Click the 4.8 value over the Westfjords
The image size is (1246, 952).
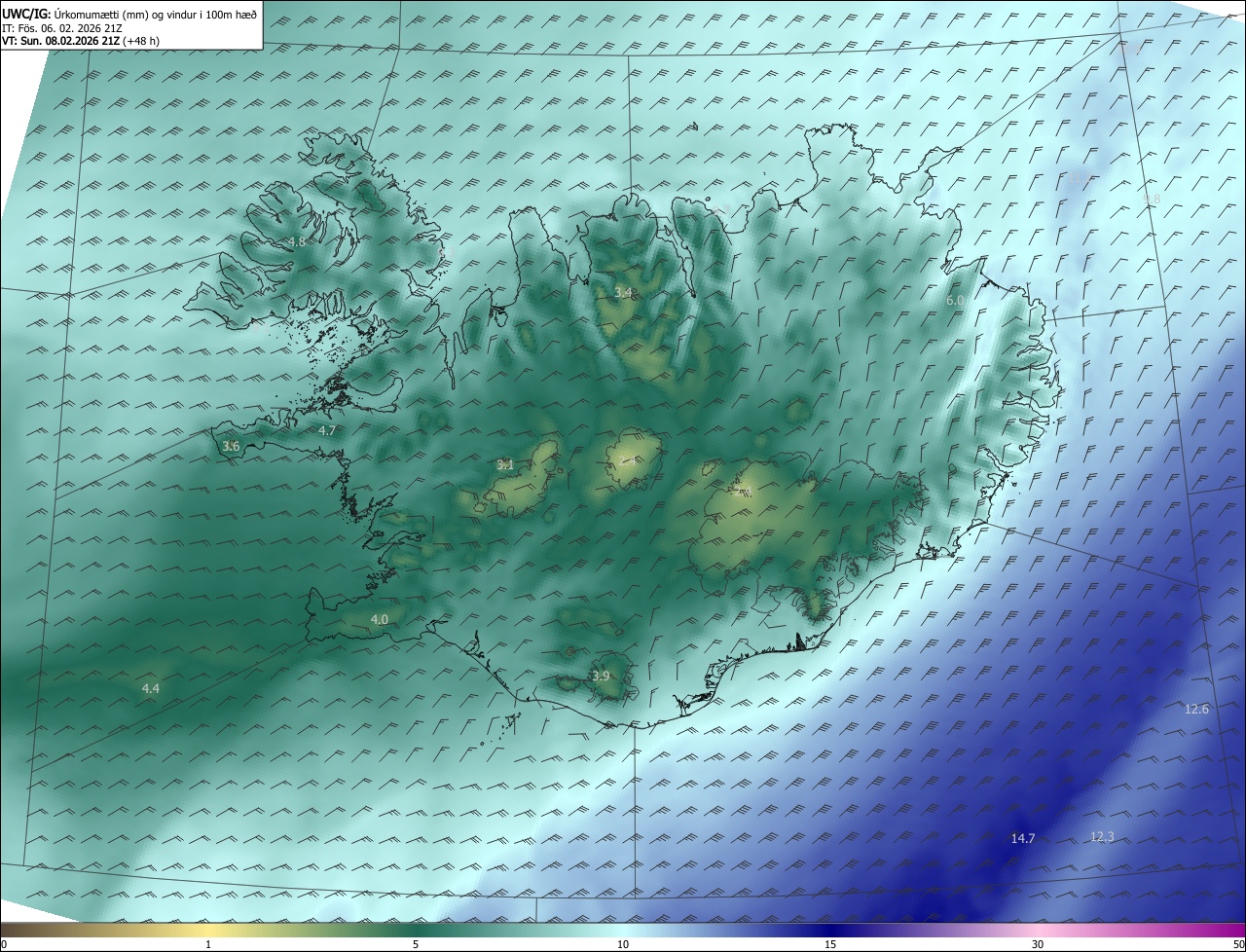297,241
